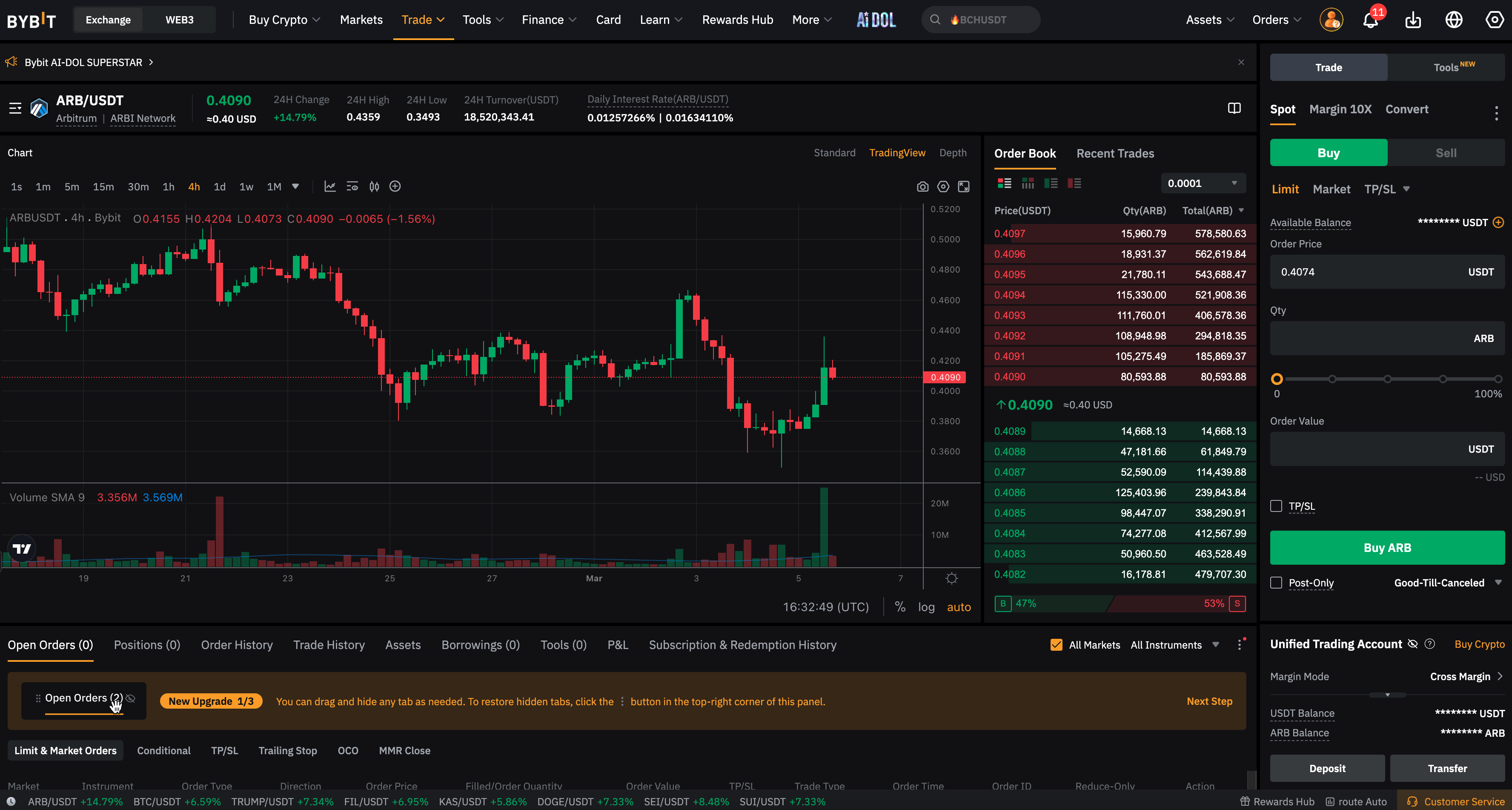Open the Order History tab
This screenshot has width=1512, height=810.
[237, 645]
